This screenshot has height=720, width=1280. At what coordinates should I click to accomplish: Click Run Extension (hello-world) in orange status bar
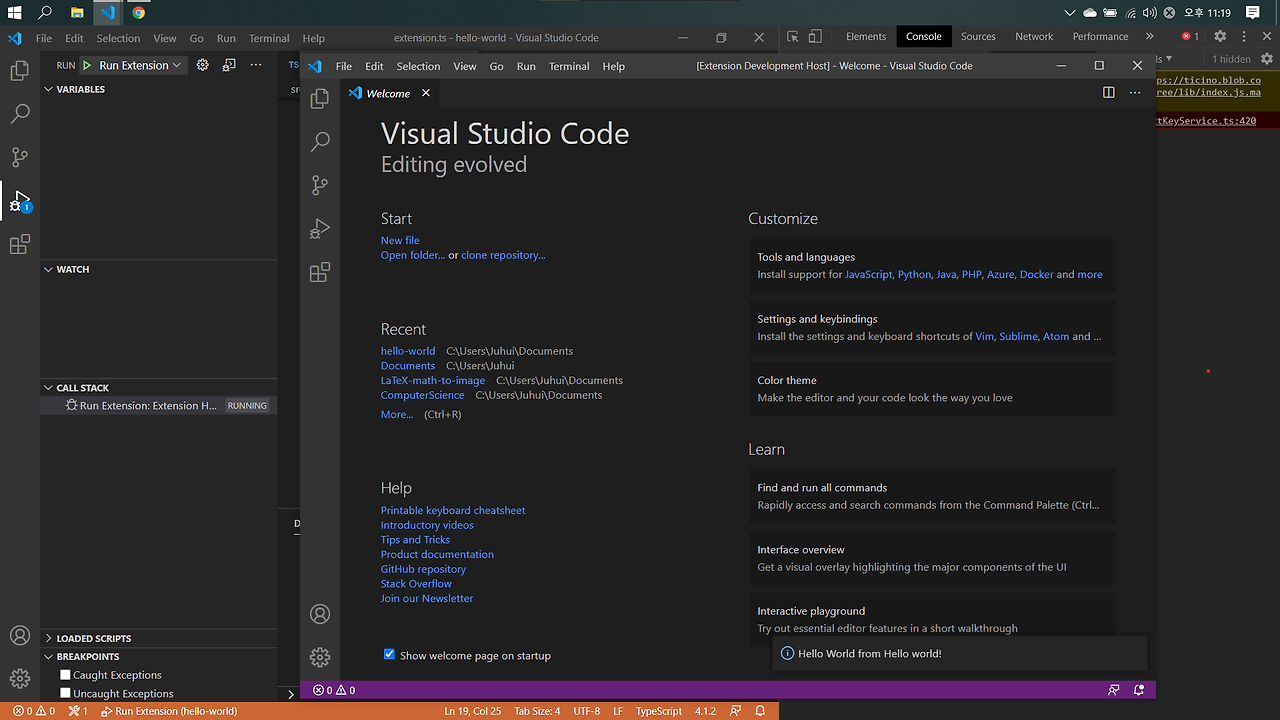[169, 711]
